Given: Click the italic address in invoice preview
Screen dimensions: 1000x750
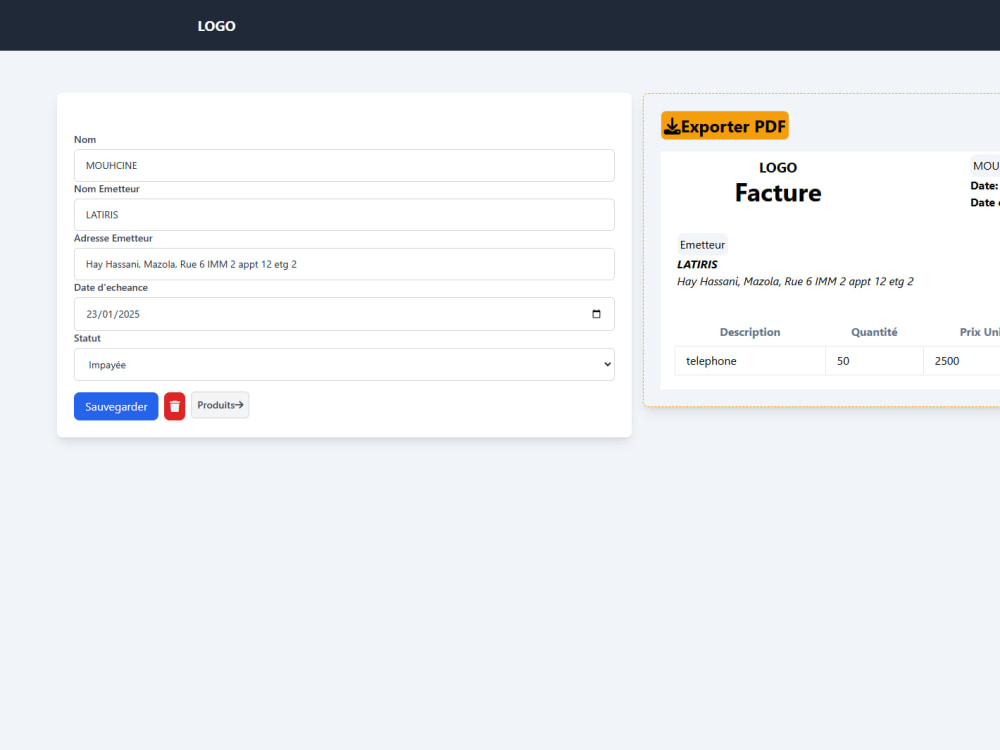Looking at the screenshot, I should [795, 281].
